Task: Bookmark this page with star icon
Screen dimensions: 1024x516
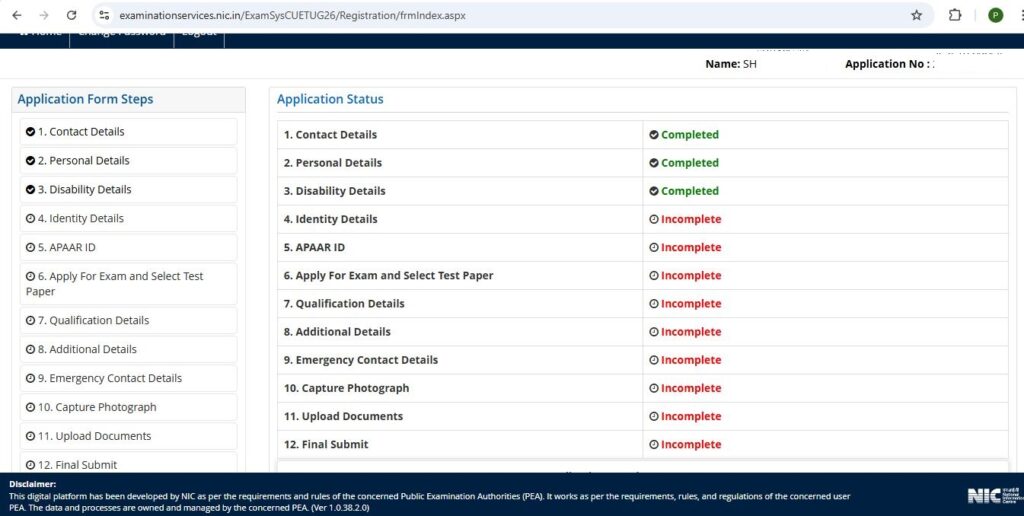Action: (x=916, y=15)
